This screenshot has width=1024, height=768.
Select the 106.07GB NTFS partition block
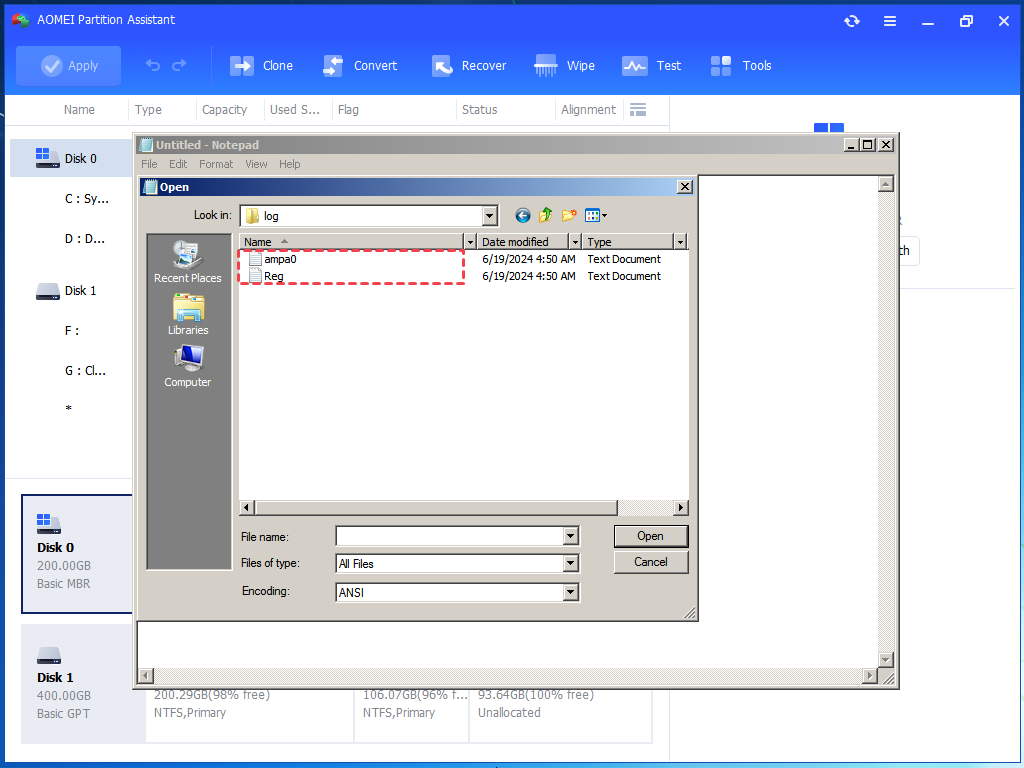coord(412,714)
